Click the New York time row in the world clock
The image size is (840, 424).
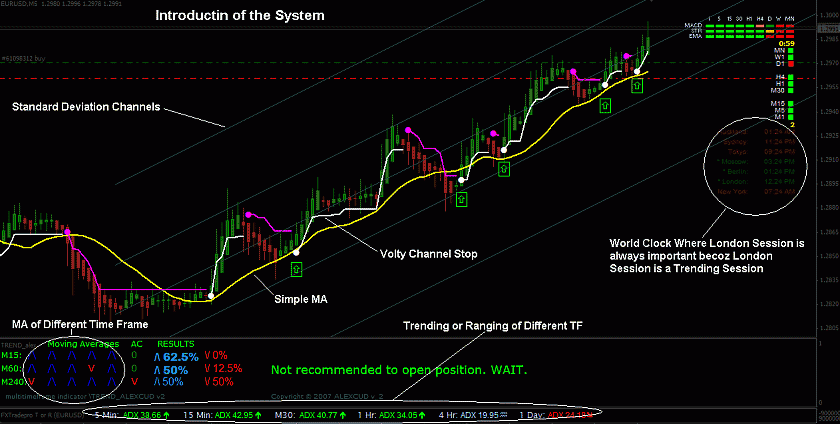click(x=757, y=191)
